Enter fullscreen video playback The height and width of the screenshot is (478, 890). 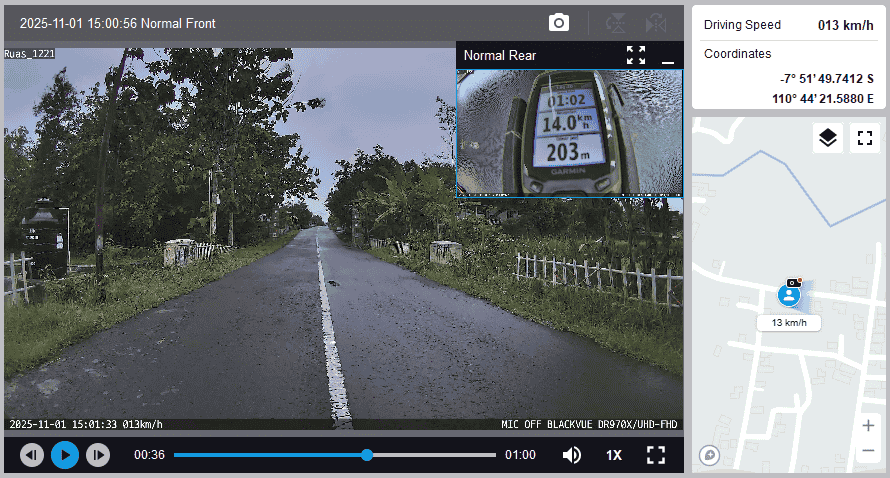656,455
